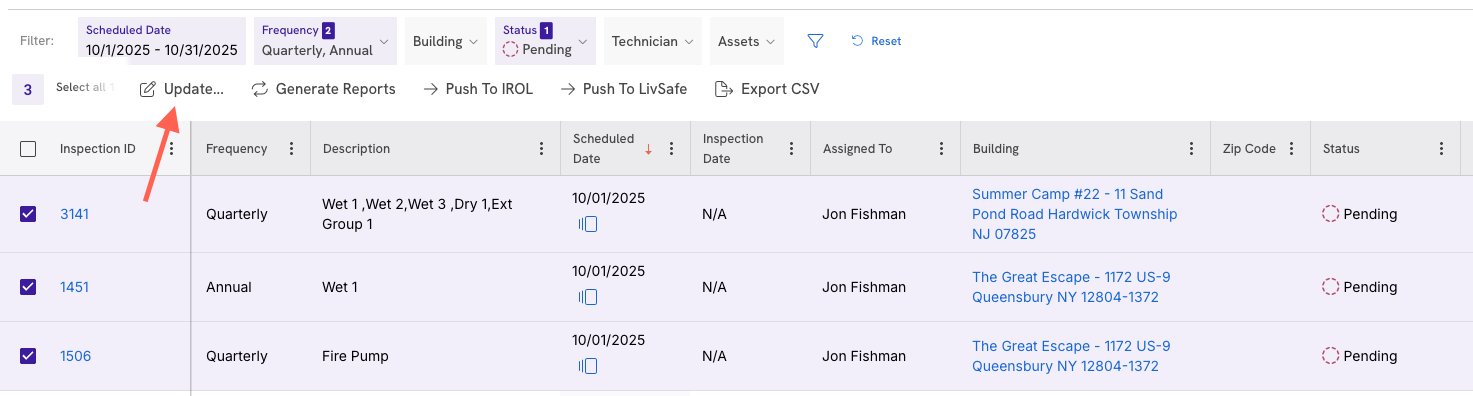Click the Scheduled Date sort arrow
1473x396 pixels.
point(648,150)
